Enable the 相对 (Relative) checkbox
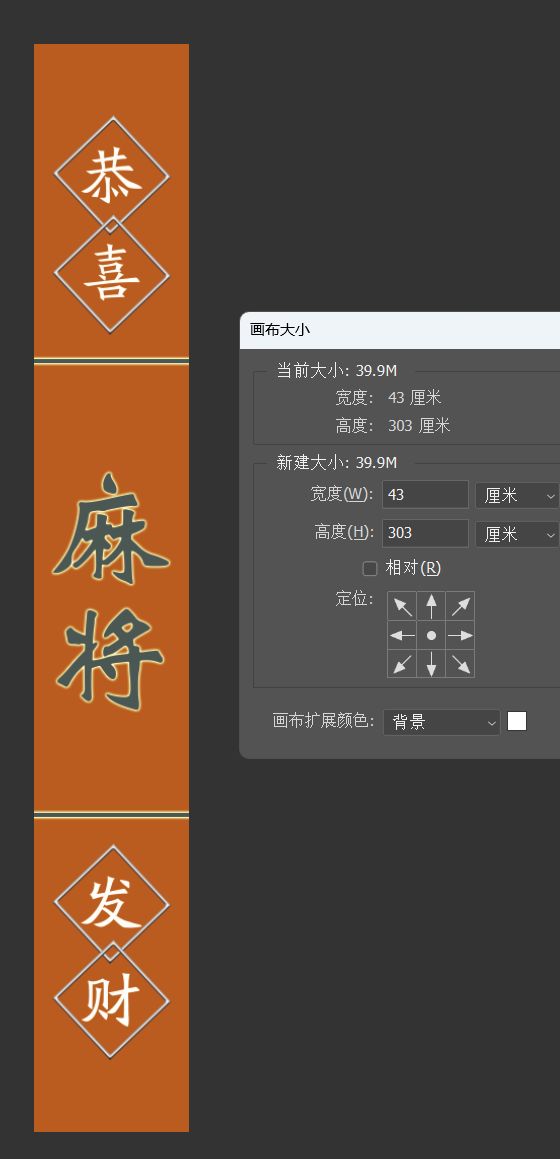560x1159 pixels. [370, 568]
